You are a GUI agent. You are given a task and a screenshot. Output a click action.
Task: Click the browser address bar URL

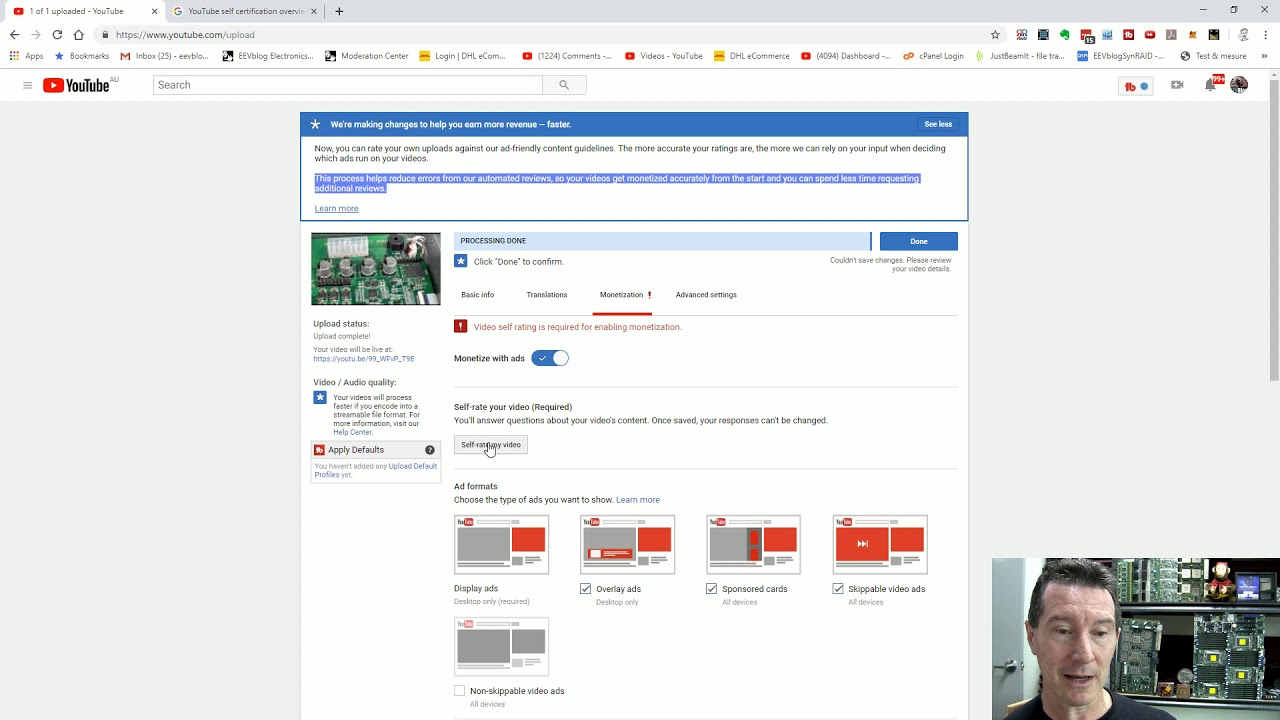(x=185, y=34)
